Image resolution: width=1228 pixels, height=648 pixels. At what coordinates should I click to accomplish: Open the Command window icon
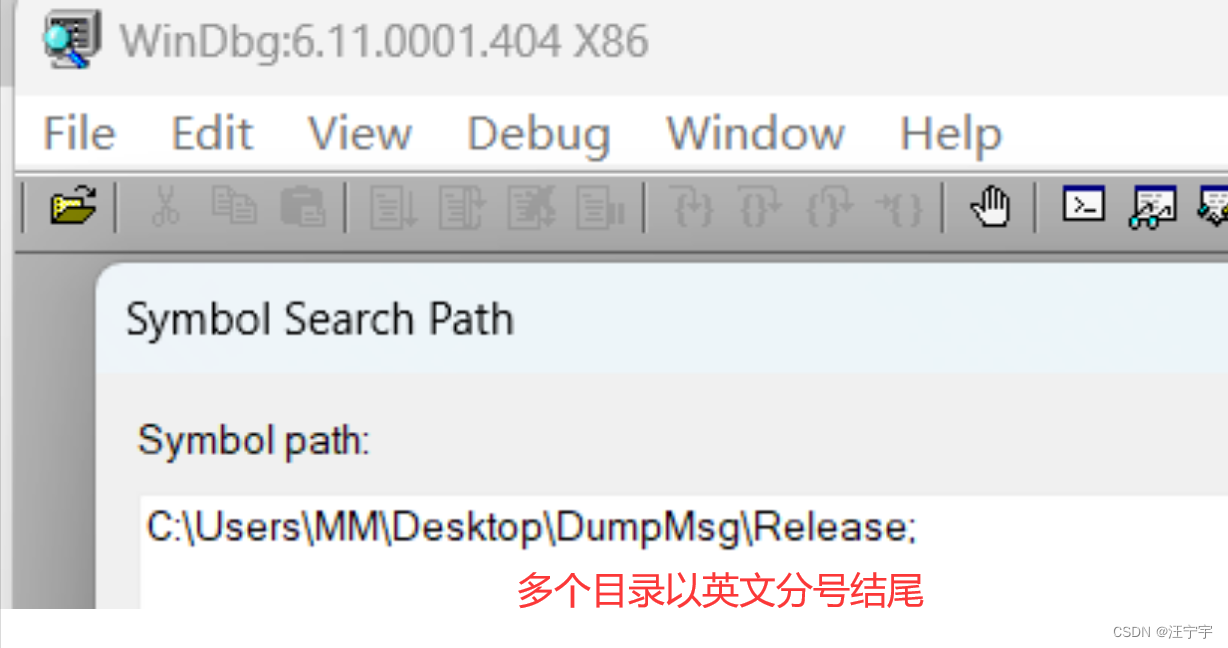point(1083,205)
